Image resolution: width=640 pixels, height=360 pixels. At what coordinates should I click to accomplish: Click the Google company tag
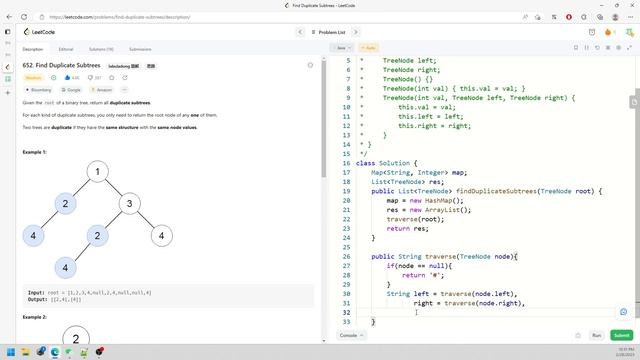[71, 90]
